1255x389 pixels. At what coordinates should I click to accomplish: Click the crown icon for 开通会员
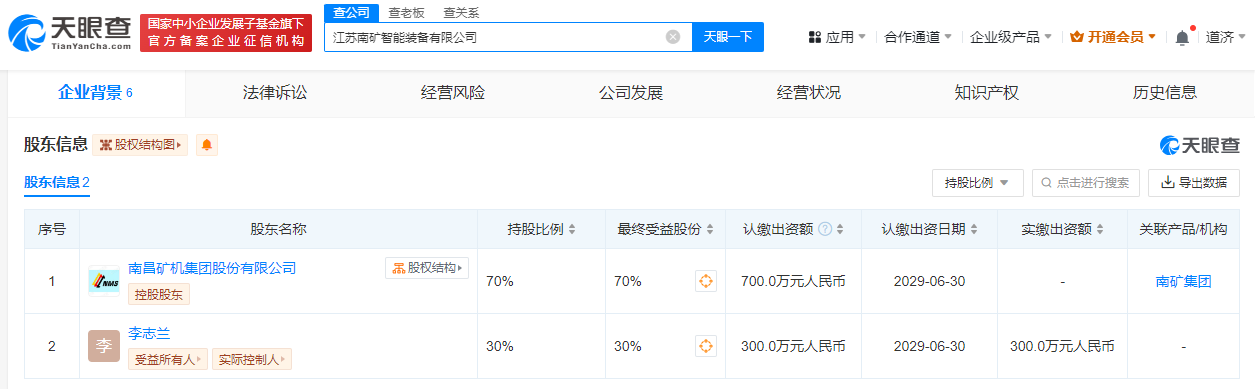(x=1077, y=37)
